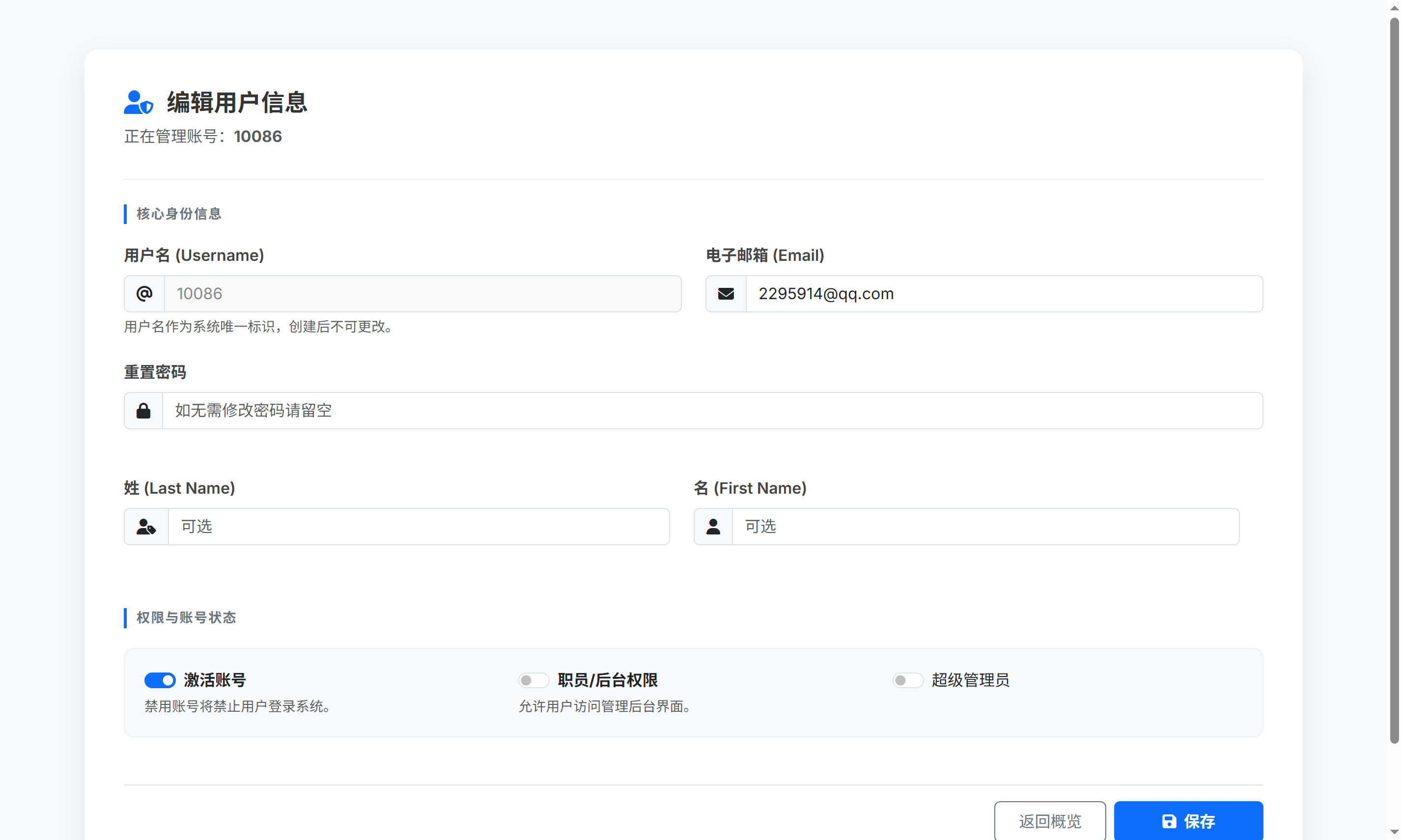Click the person icon beside the 名 field
This screenshot has height=840, width=1402.
click(x=713, y=527)
